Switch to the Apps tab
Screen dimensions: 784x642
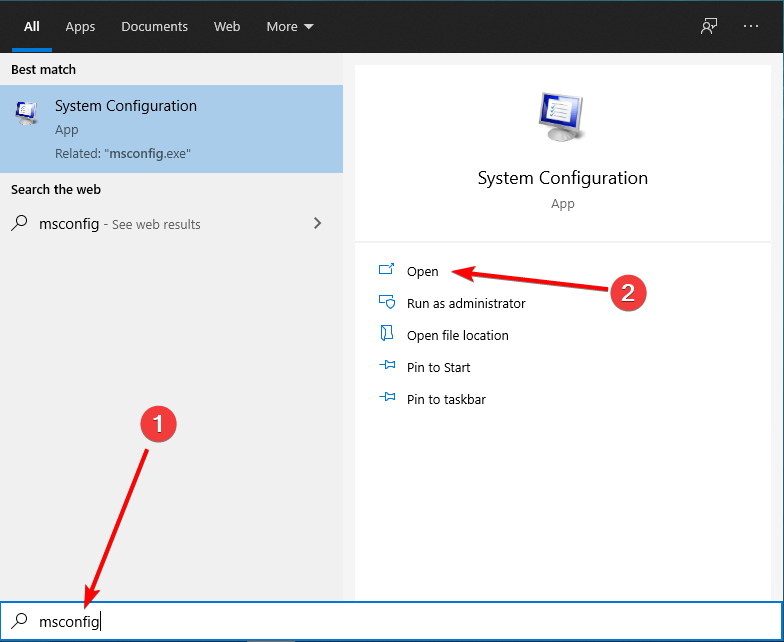80,27
